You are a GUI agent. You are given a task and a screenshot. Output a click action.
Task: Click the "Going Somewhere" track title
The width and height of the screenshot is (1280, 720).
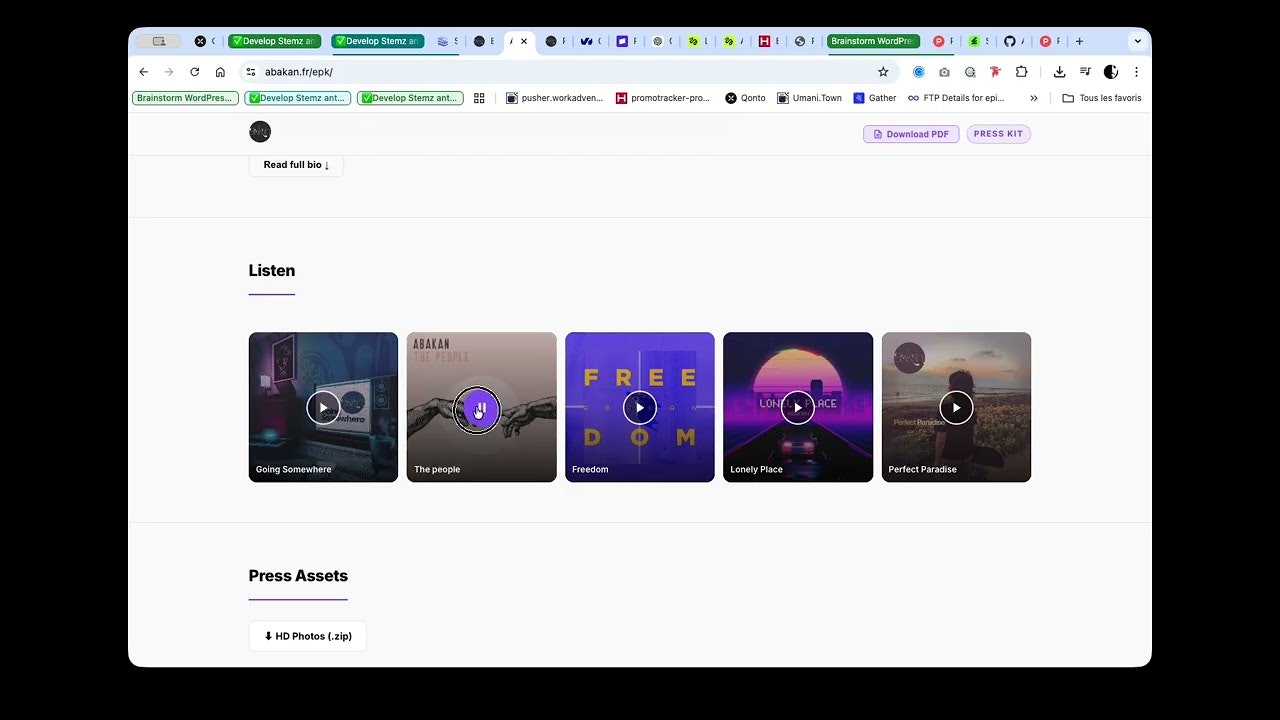click(294, 469)
